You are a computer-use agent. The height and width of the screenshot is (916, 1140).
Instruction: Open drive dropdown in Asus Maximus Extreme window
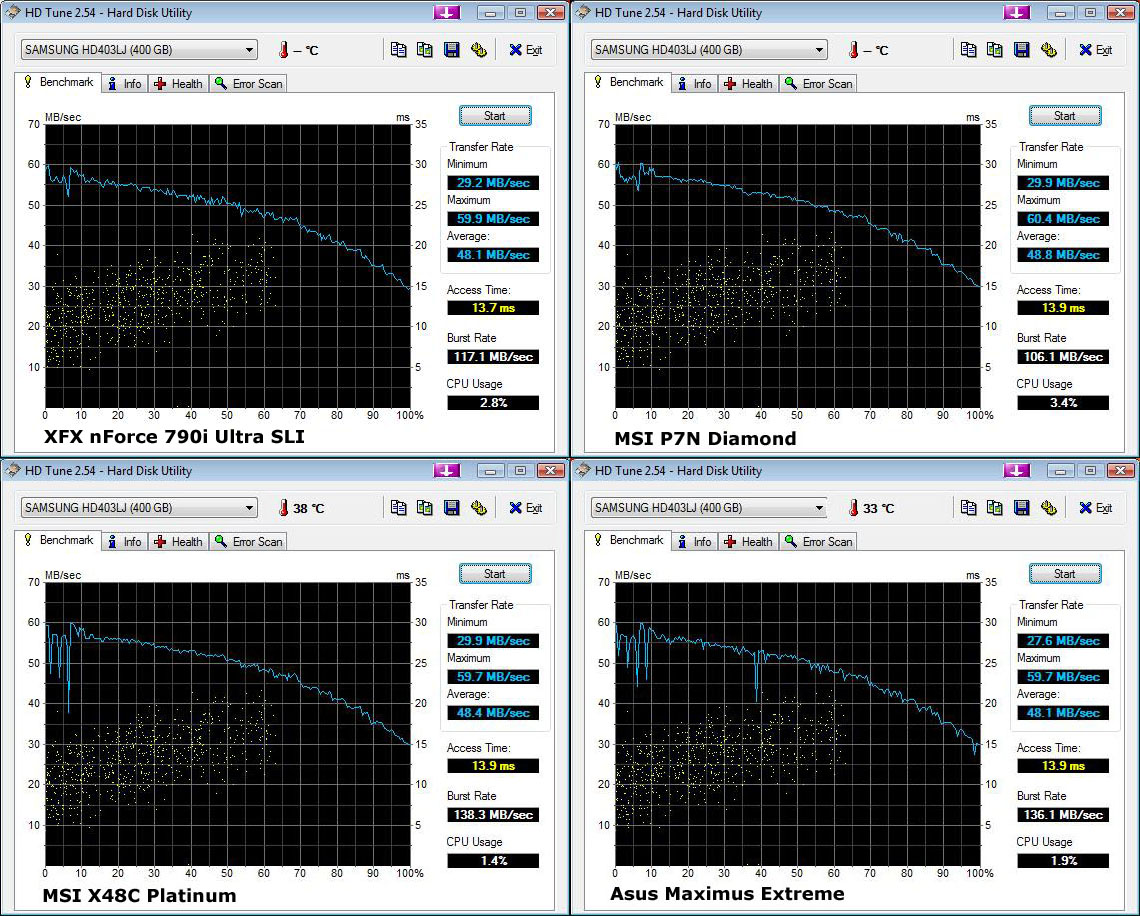[709, 507]
